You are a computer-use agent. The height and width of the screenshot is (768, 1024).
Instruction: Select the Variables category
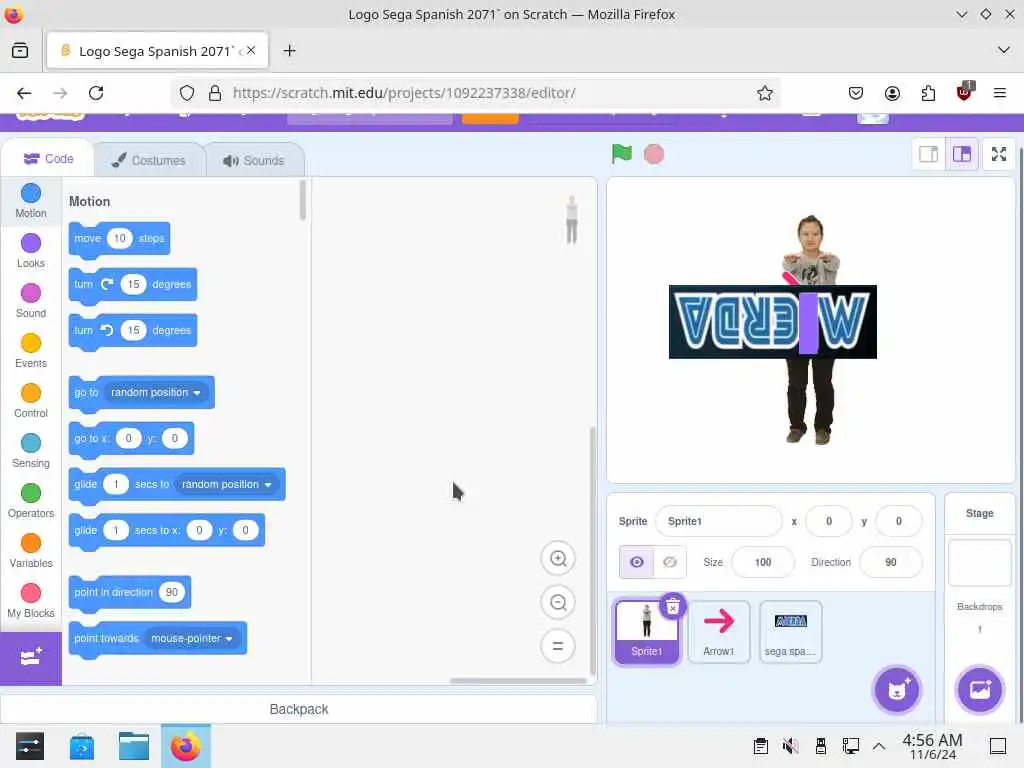click(31, 551)
